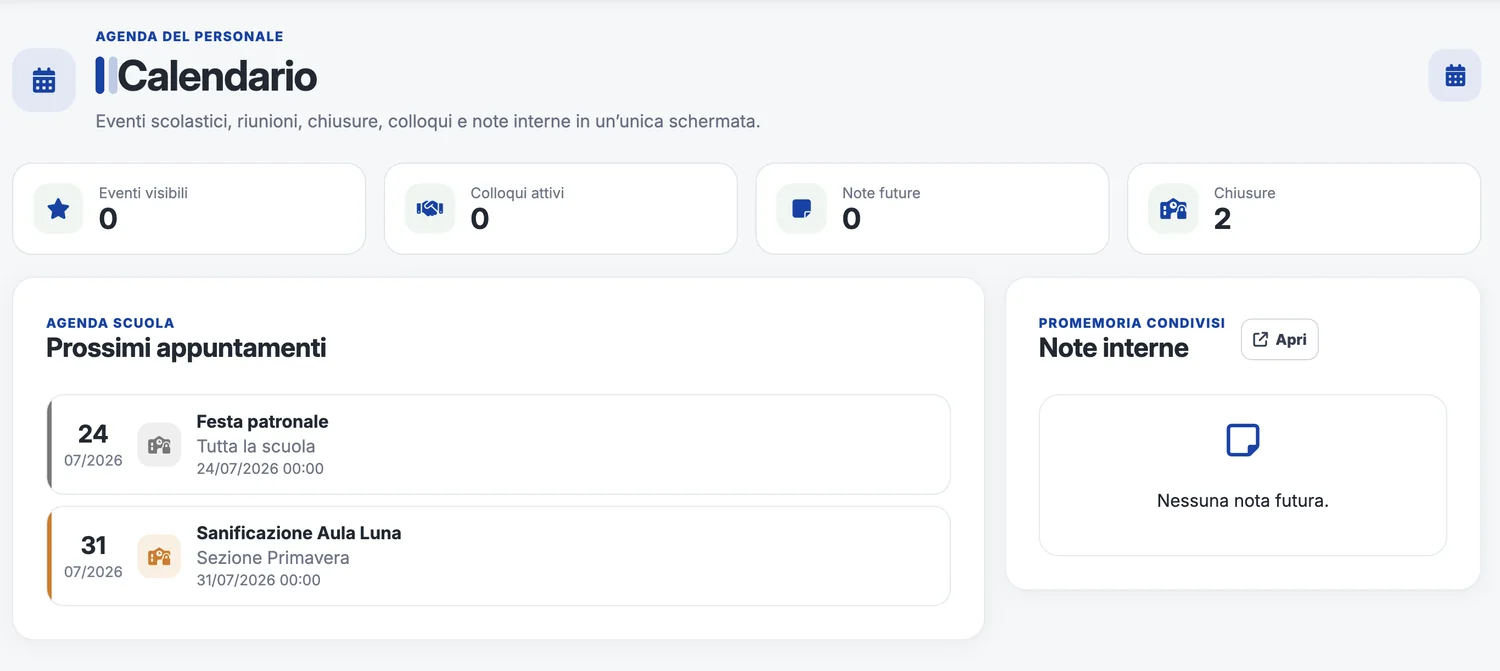Click the Chiusure count value 2
The image size is (1500, 671).
pos(1223,219)
